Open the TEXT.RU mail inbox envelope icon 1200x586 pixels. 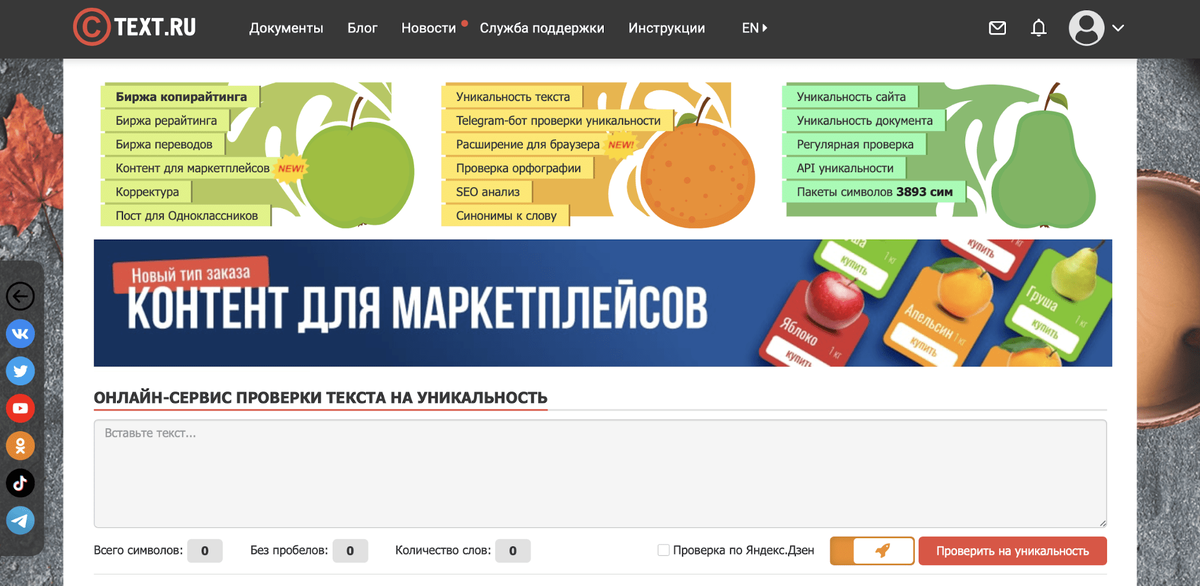pos(997,28)
